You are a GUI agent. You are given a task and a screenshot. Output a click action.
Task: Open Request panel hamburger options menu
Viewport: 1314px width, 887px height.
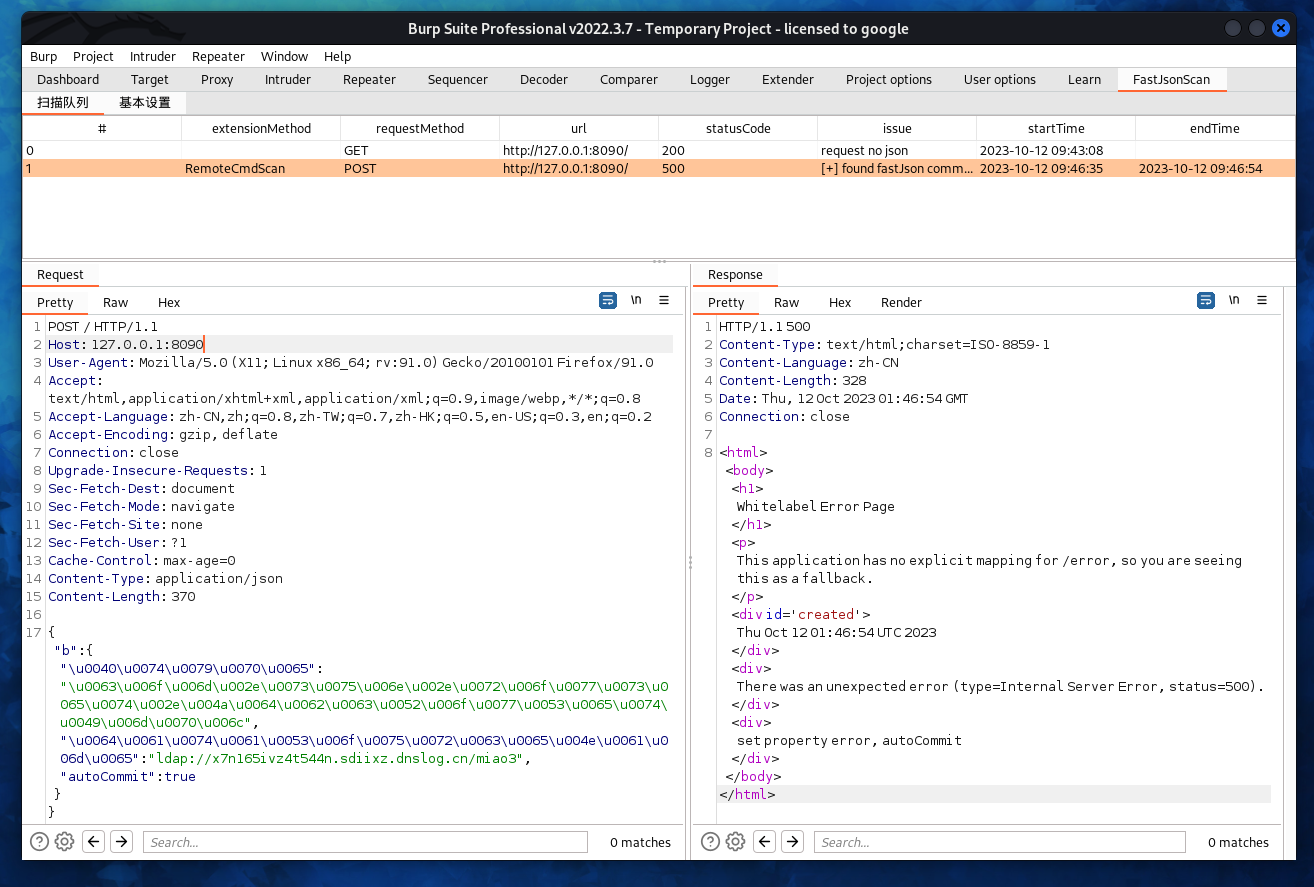[664, 300]
